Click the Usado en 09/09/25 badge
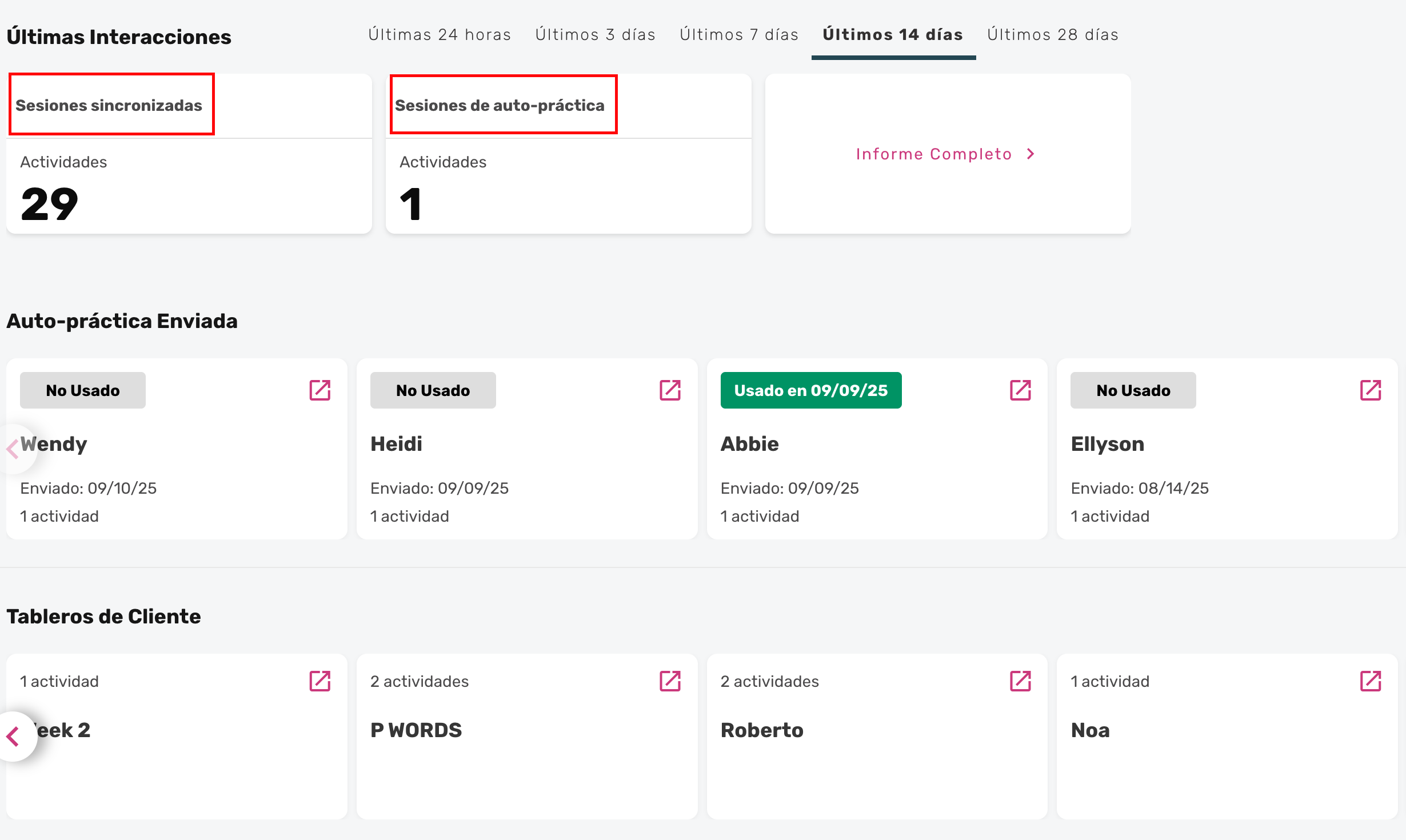The width and height of the screenshot is (1406, 840). pyautogui.click(x=810, y=390)
